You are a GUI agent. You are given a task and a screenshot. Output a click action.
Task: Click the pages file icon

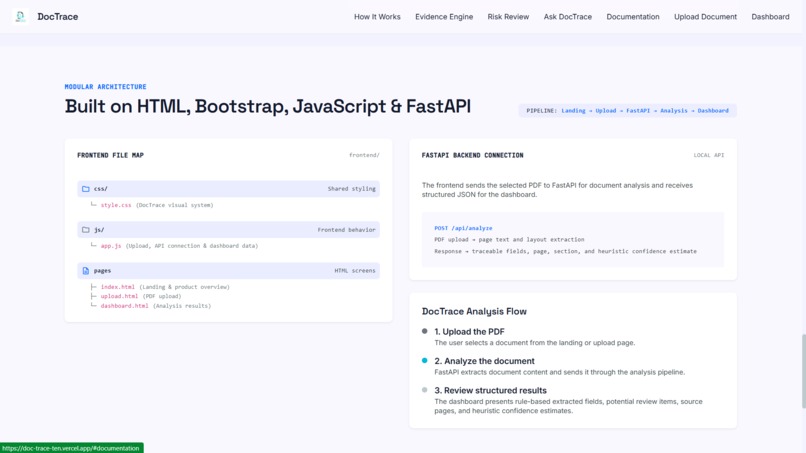[x=86, y=270]
